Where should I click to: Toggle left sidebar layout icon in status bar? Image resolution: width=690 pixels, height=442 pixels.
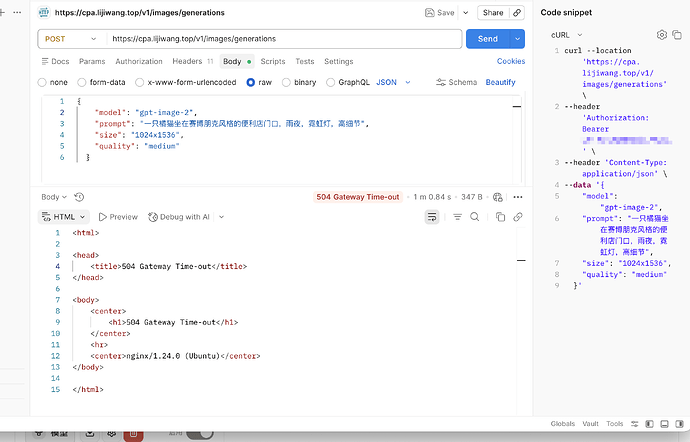(x=649, y=424)
